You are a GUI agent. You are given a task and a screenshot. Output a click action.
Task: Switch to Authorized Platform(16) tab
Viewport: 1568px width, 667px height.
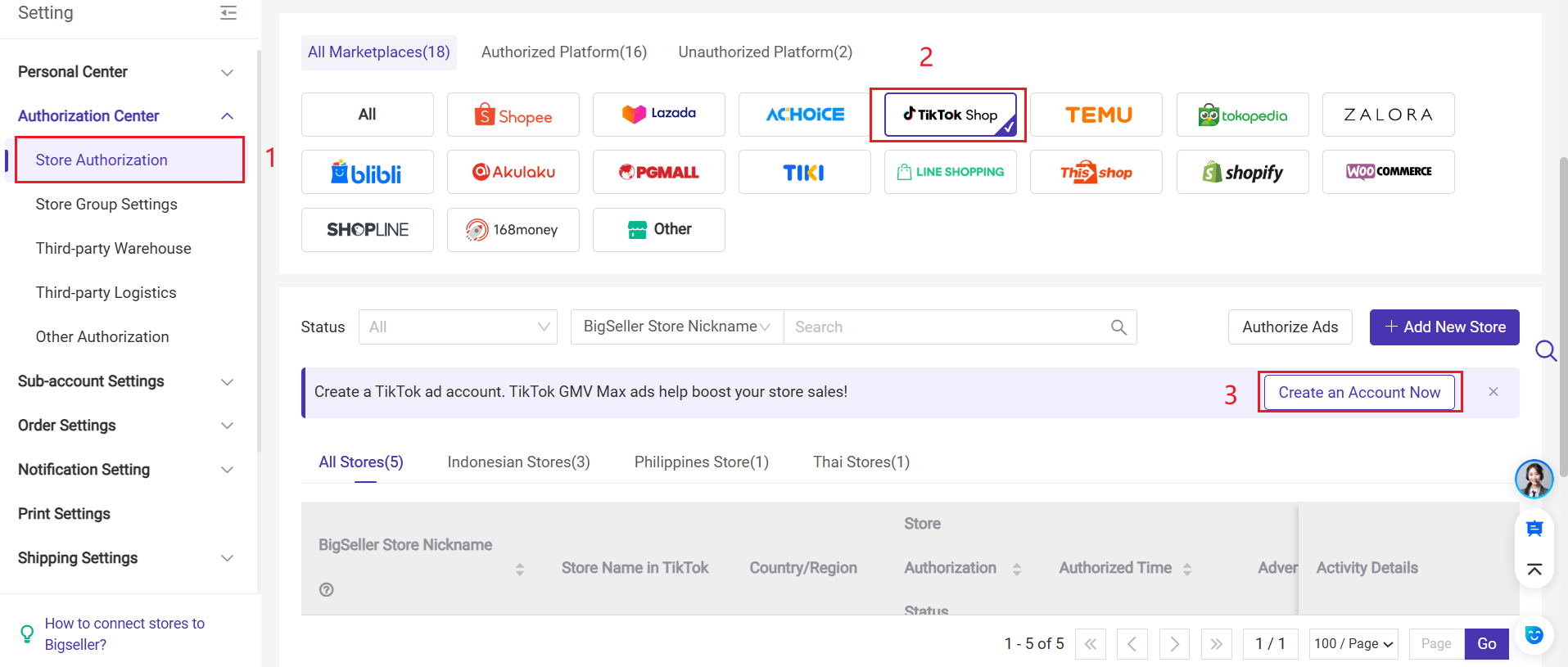coord(564,52)
